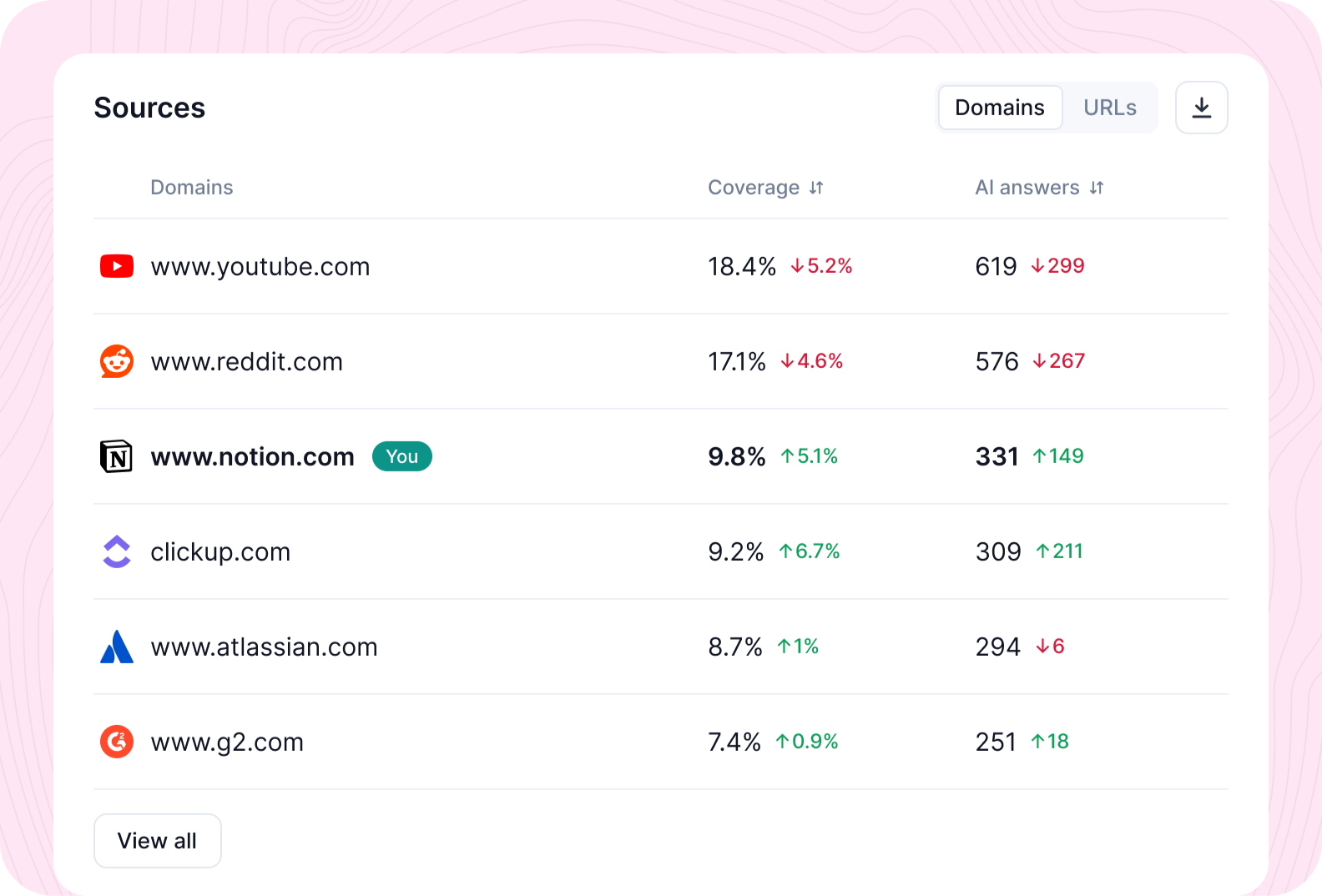Click the Atlassian logo icon
Viewport: 1322px width, 896px height.
click(117, 647)
